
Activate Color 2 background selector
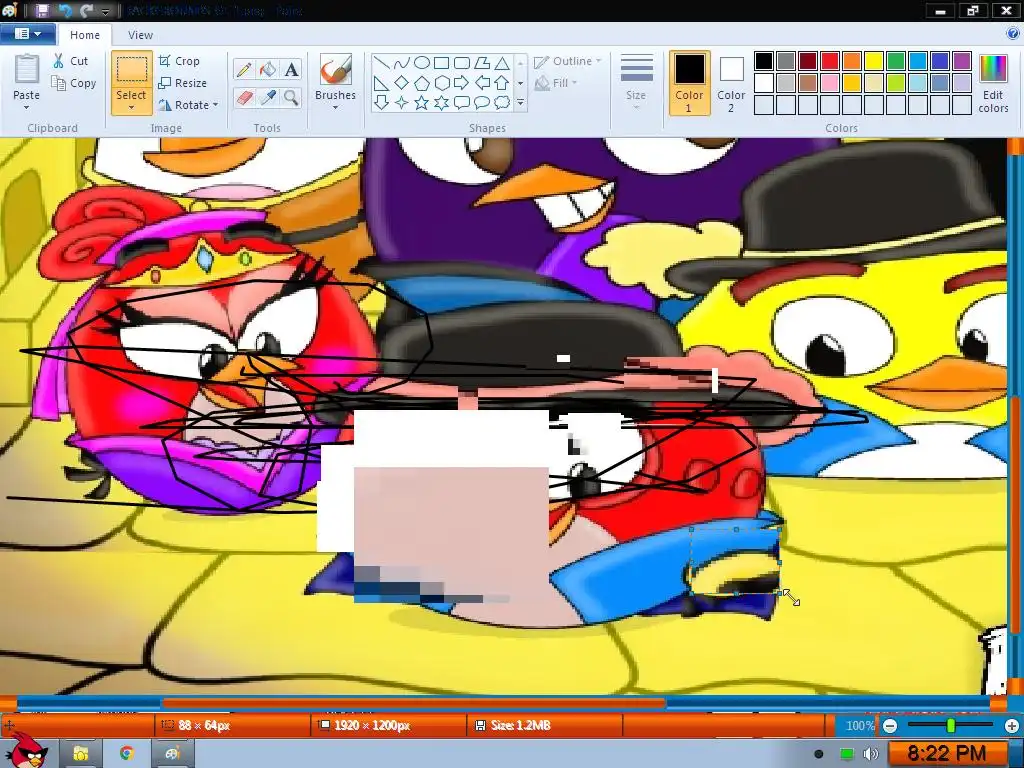coord(731,83)
